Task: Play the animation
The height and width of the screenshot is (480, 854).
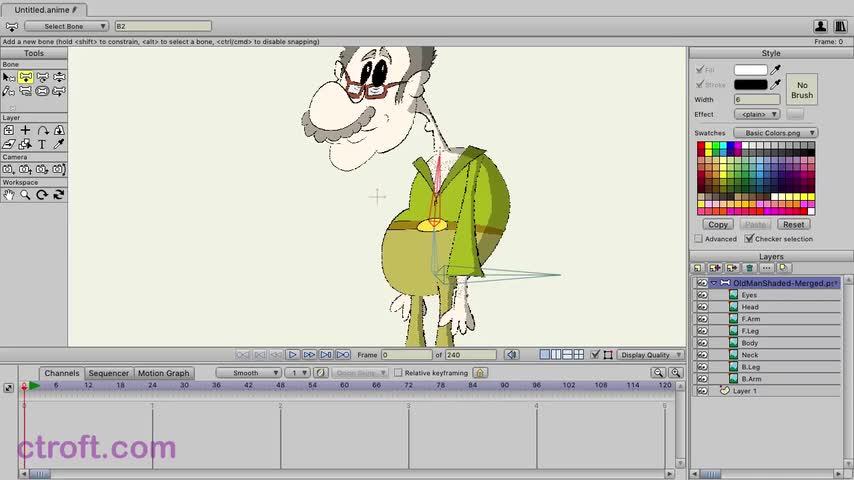Action: coord(292,355)
